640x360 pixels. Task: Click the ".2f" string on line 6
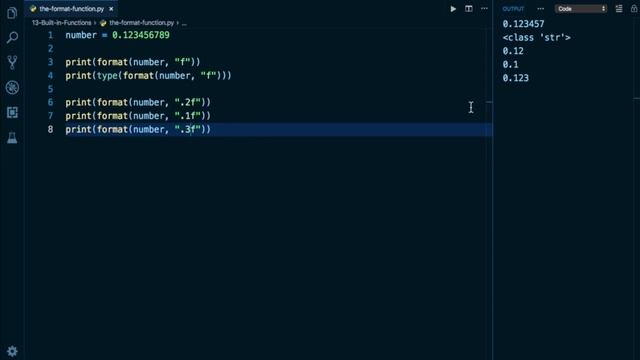tap(188, 102)
